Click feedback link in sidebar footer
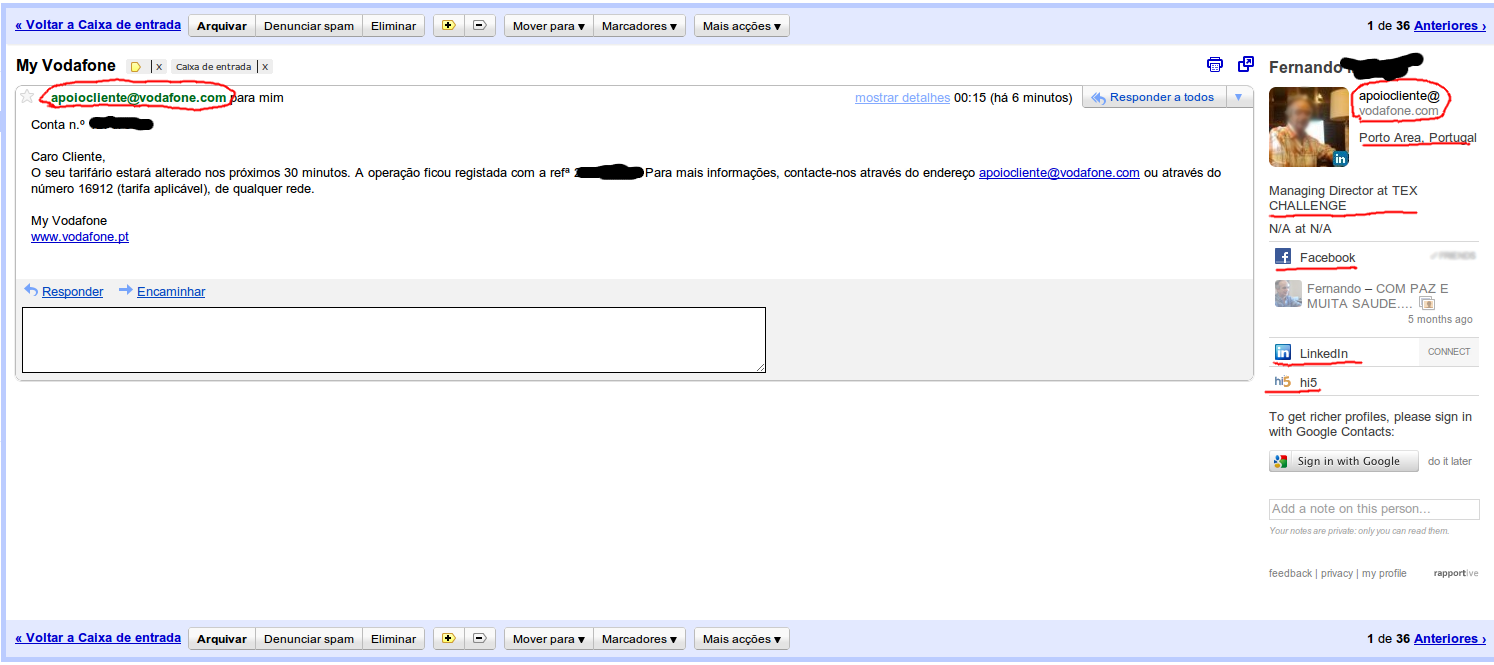The width and height of the screenshot is (1494, 665). (1290, 573)
